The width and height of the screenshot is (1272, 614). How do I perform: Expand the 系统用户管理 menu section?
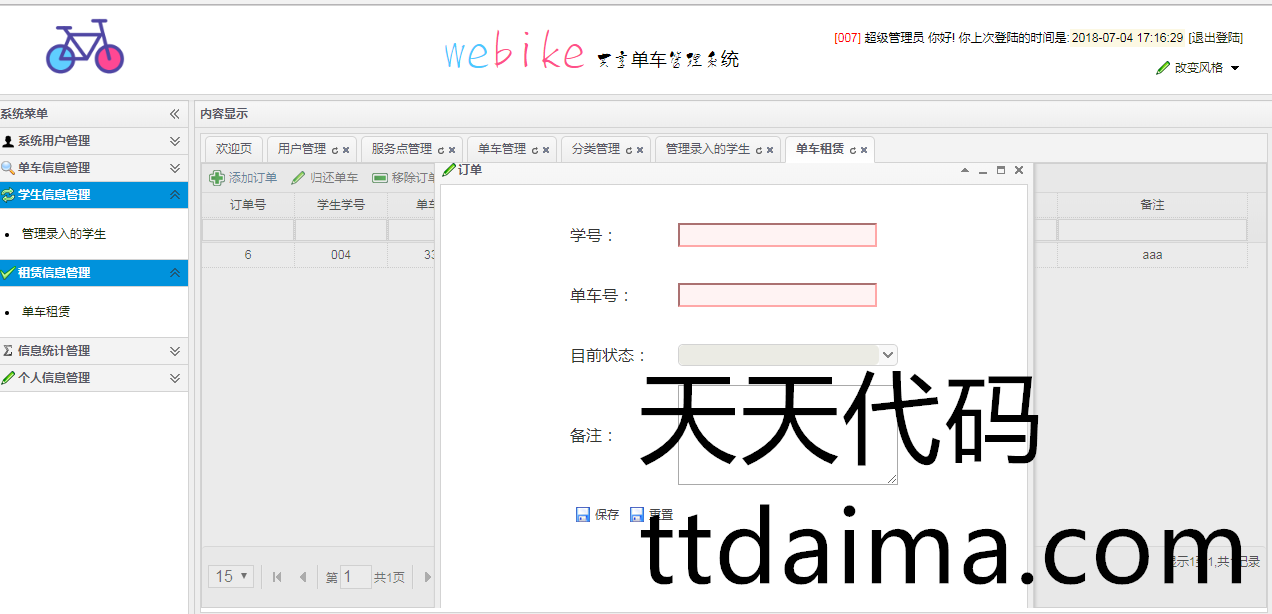click(175, 141)
